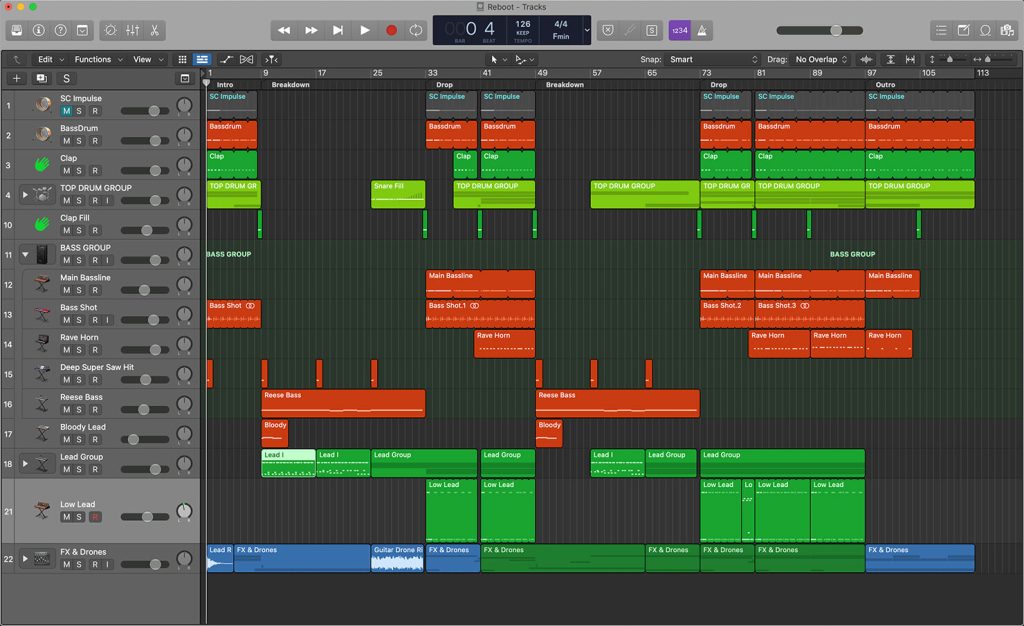Viewport: 1024px width, 626px height.
Task: Open the View menu
Action: click(142, 59)
